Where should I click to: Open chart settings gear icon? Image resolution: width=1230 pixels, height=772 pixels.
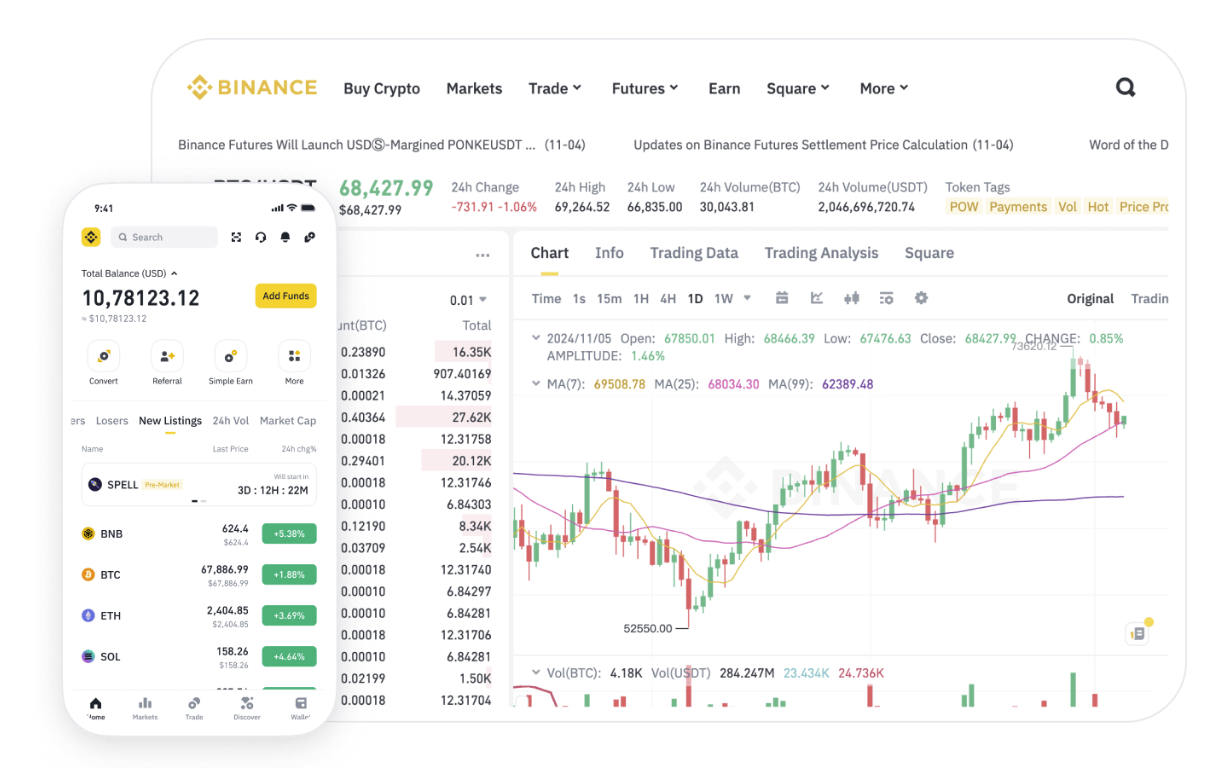coord(920,298)
